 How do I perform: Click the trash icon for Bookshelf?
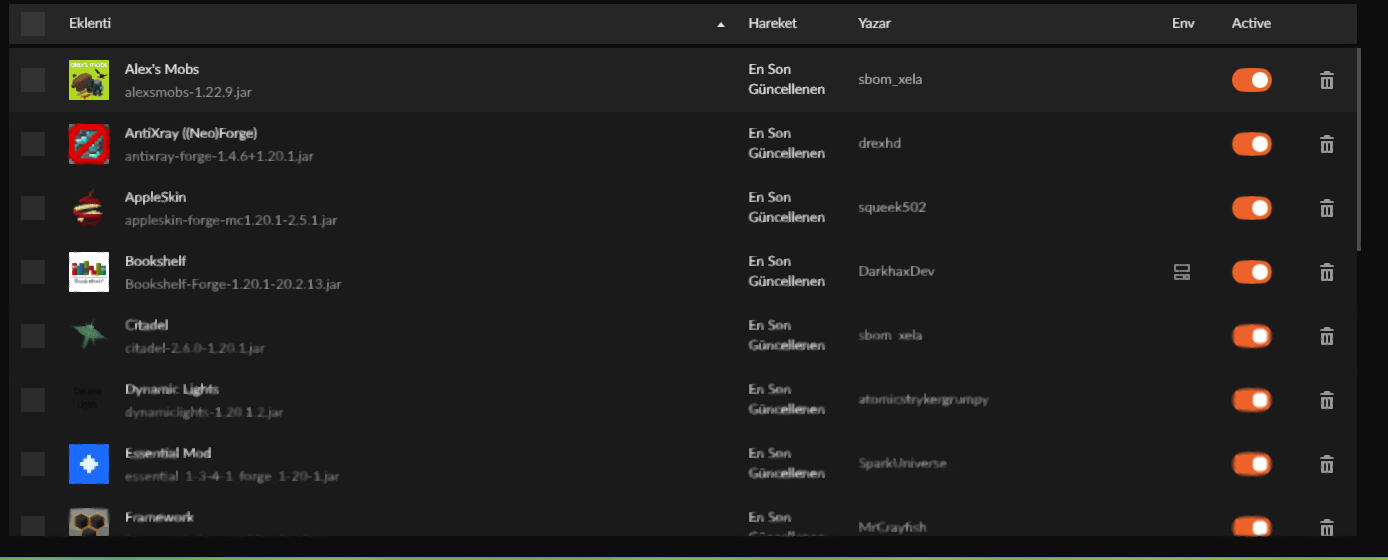[x=1327, y=272]
